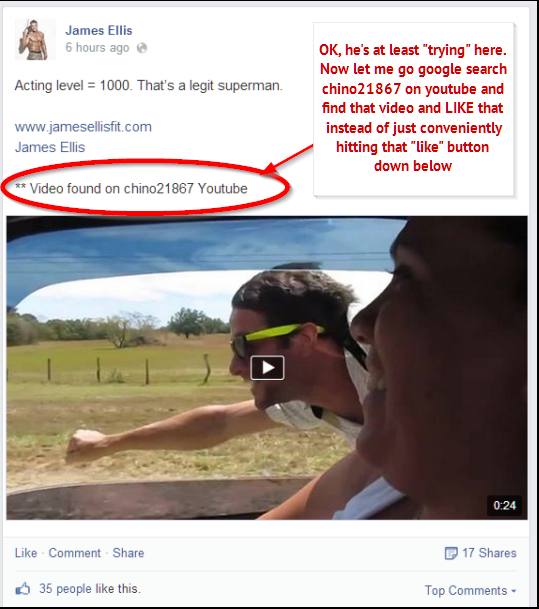Open the Top Comments sorting dropdown
This screenshot has width=539, height=609.
(x=470, y=590)
